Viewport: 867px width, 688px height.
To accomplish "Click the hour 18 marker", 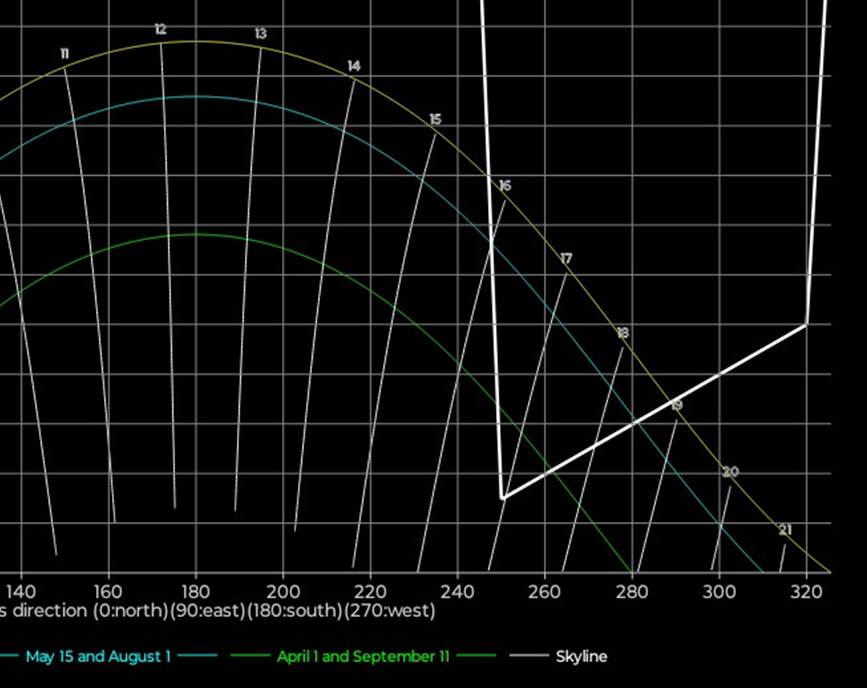I will (622, 333).
